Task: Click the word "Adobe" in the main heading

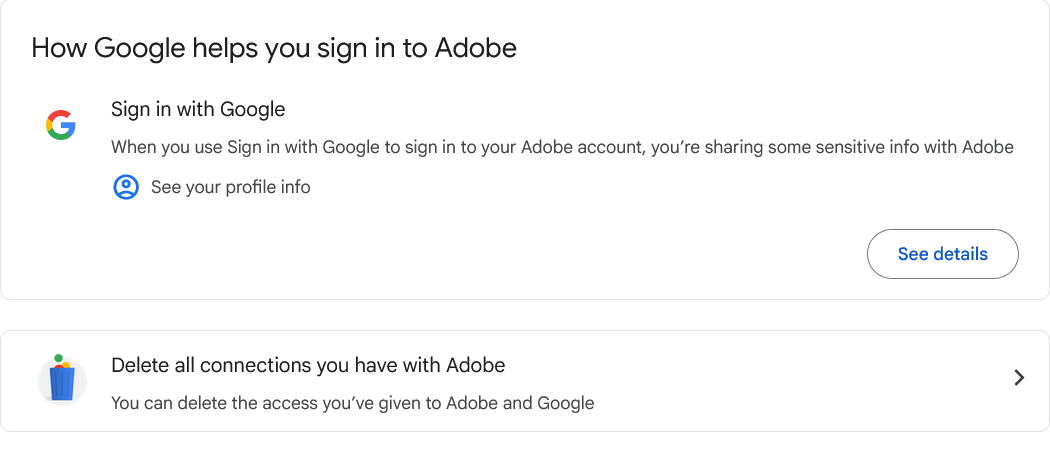Action: (x=475, y=47)
